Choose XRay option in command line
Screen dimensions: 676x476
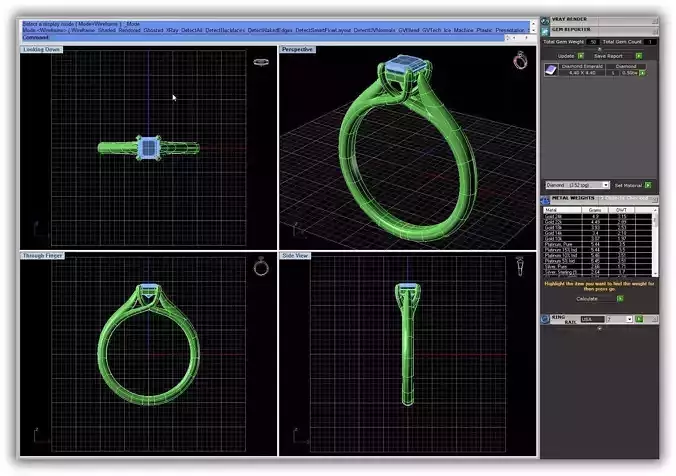[172, 31]
